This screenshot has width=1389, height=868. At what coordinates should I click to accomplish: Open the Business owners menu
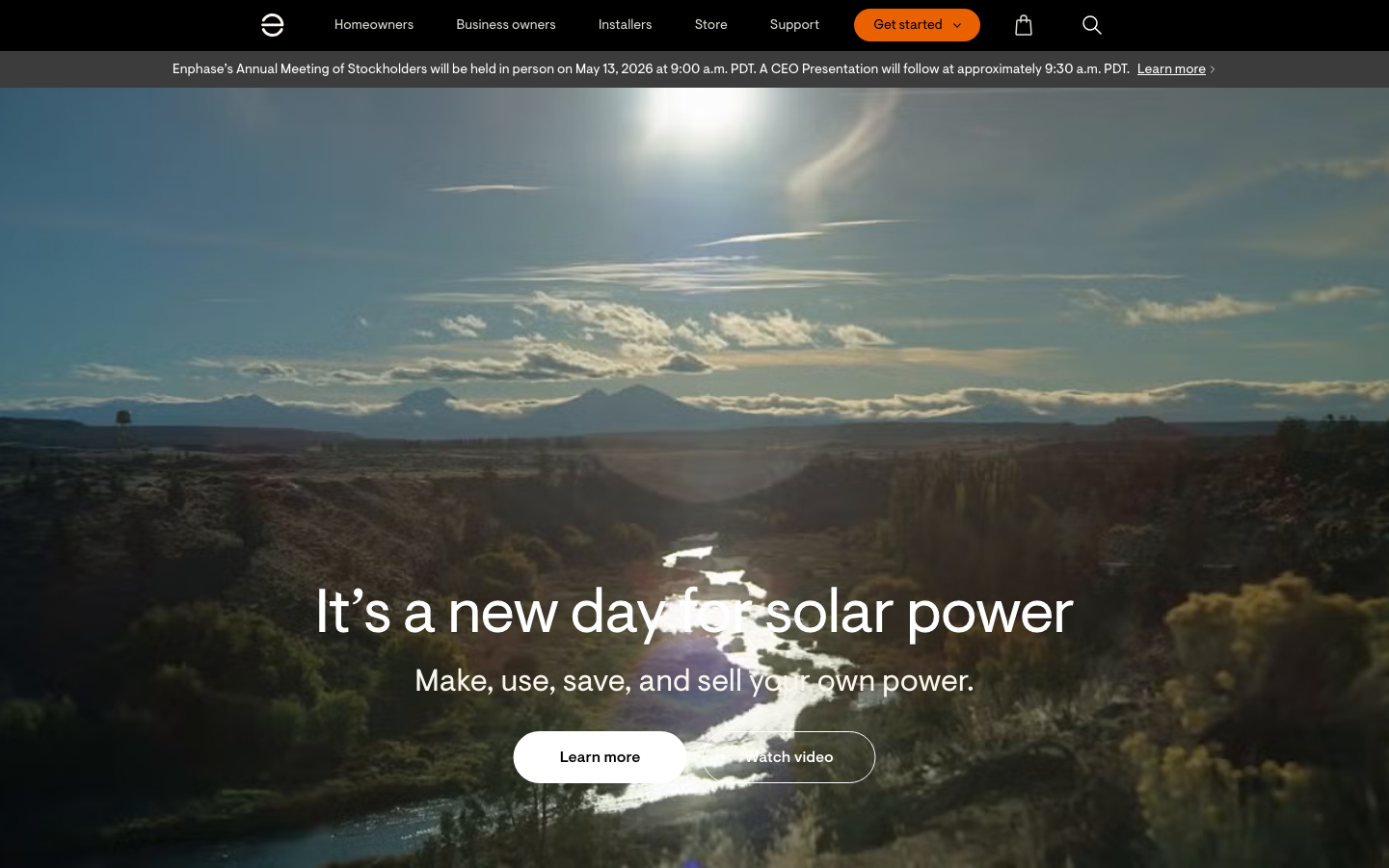[x=506, y=25]
